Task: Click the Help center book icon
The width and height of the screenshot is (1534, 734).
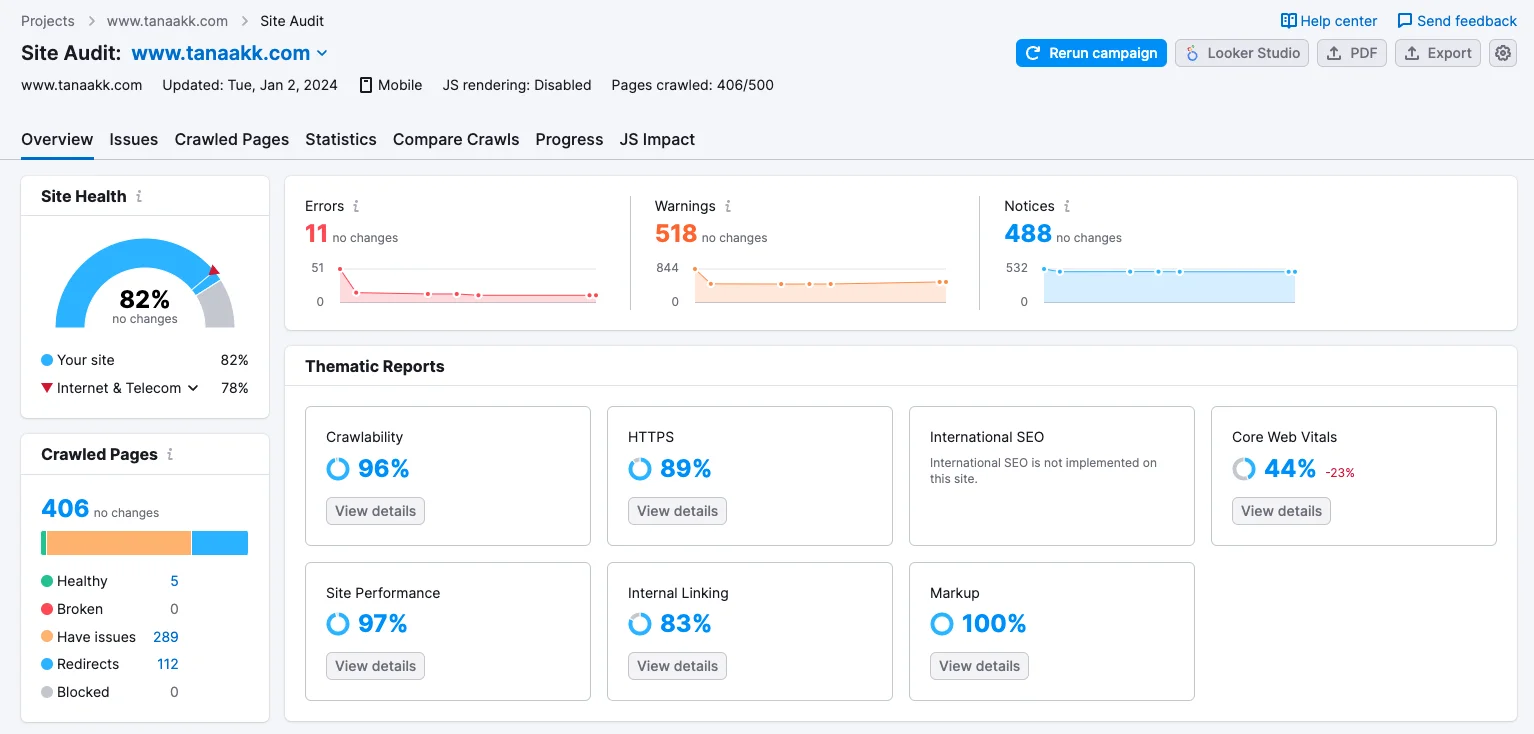Action: point(1289,21)
